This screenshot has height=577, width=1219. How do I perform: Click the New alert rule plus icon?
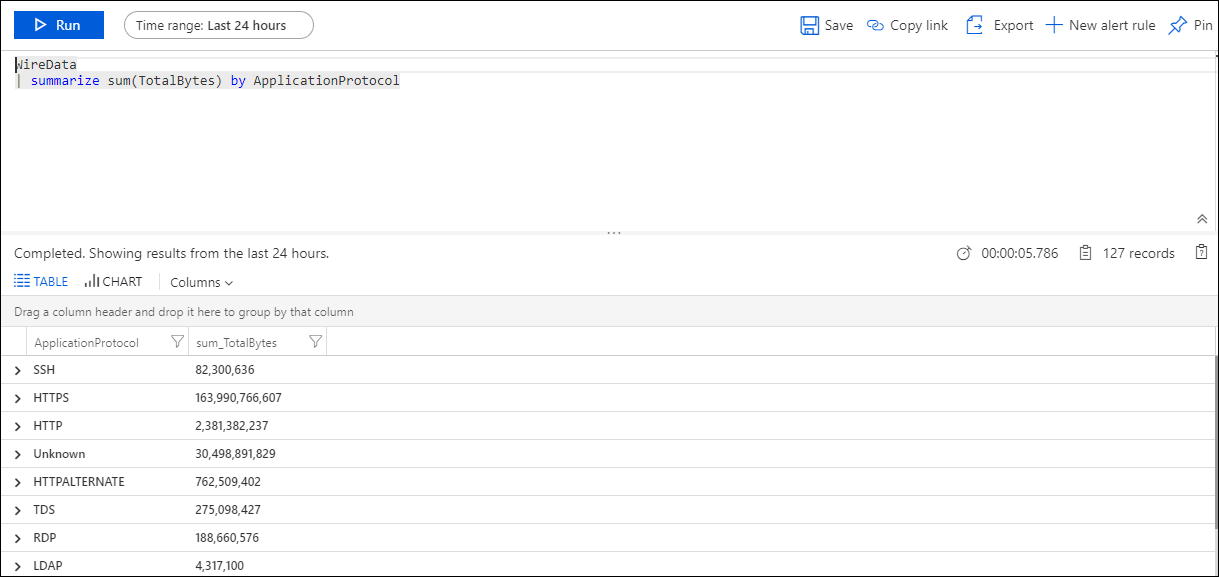1053,25
